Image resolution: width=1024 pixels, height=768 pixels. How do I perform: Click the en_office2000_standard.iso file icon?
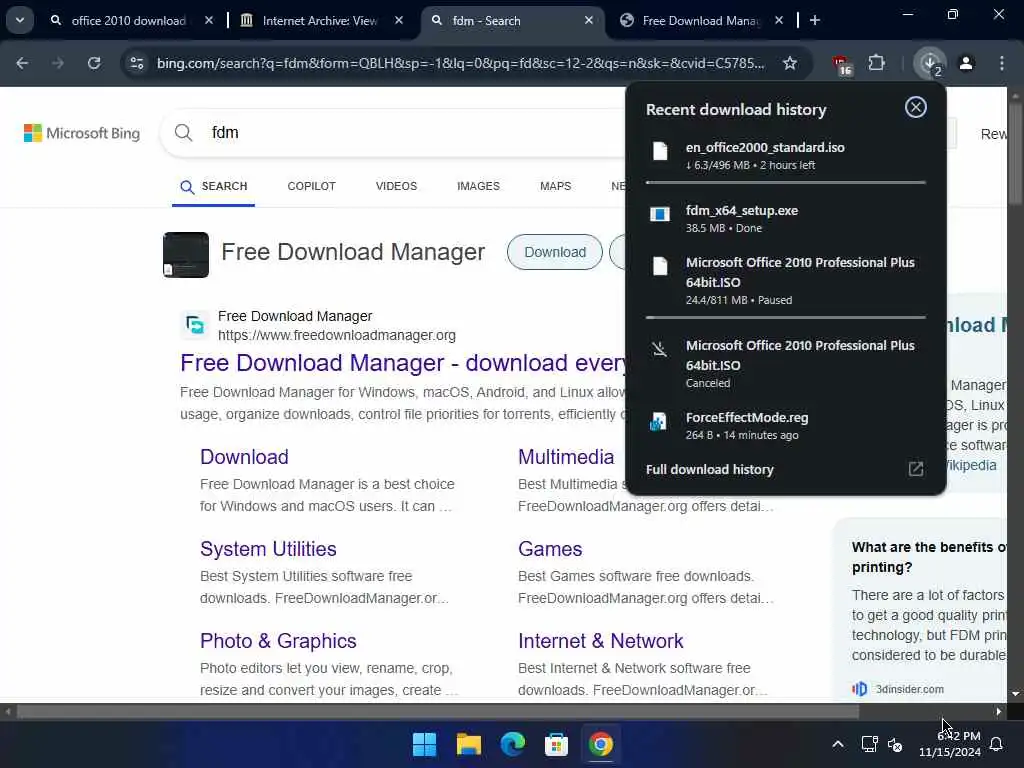pos(660,152)
